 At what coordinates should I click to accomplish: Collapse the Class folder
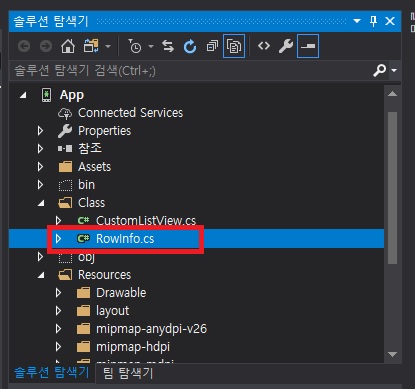point(41,203)
